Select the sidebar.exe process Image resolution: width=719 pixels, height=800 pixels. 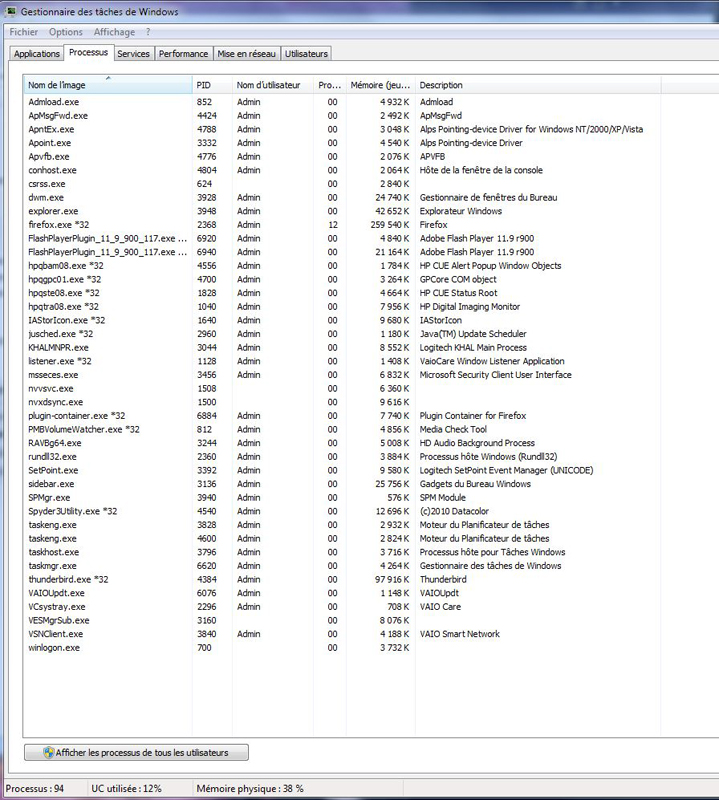point(344,484)
